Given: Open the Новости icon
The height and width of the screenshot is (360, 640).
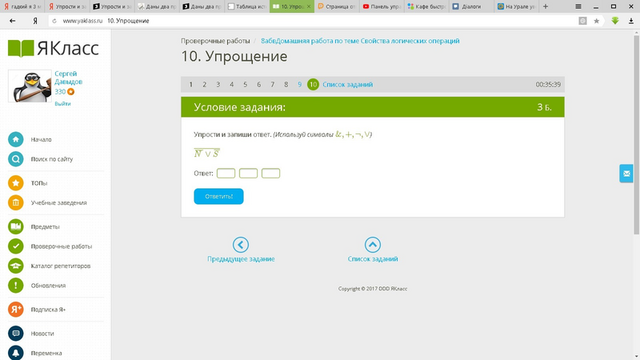Looking at the screenshot, I should pyautogui.click(x=16, y=333).
